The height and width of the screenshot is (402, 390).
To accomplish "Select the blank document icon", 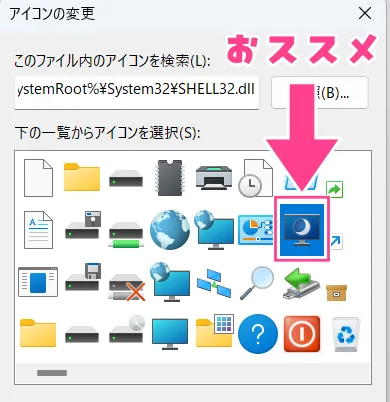I will point(38,178).
